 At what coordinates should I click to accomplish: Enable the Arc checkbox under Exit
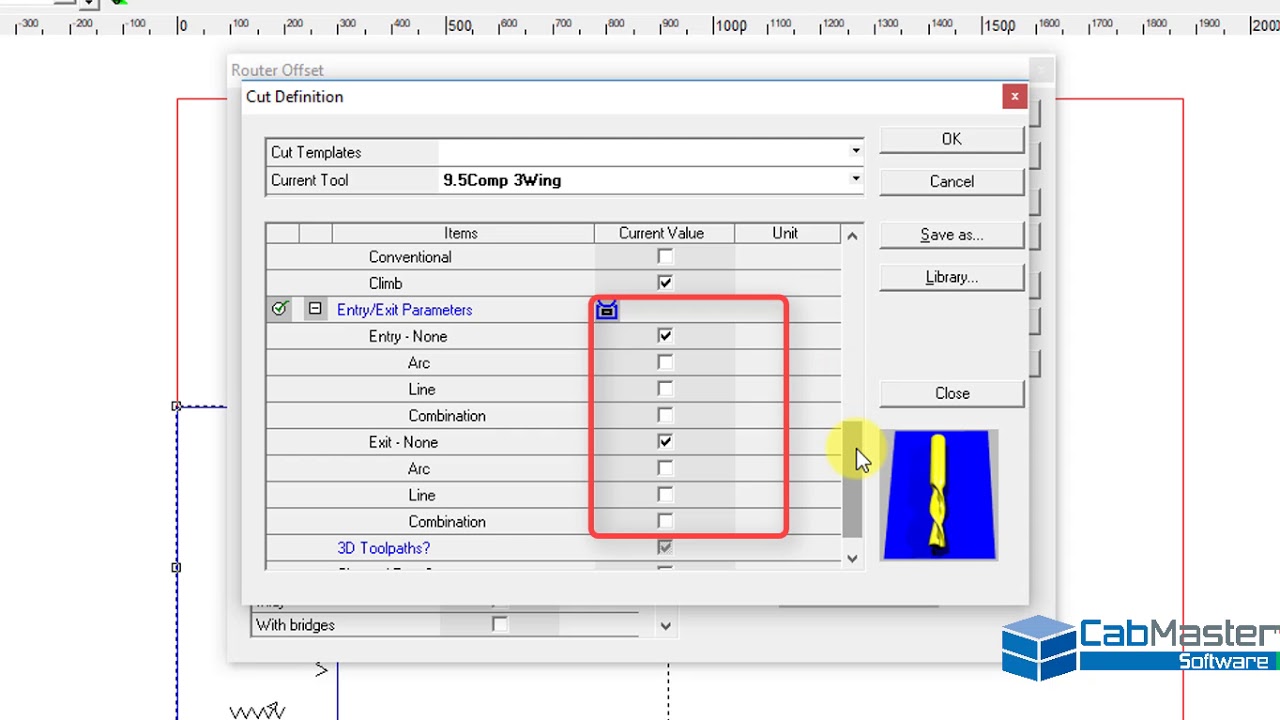(x=665, y=468)
